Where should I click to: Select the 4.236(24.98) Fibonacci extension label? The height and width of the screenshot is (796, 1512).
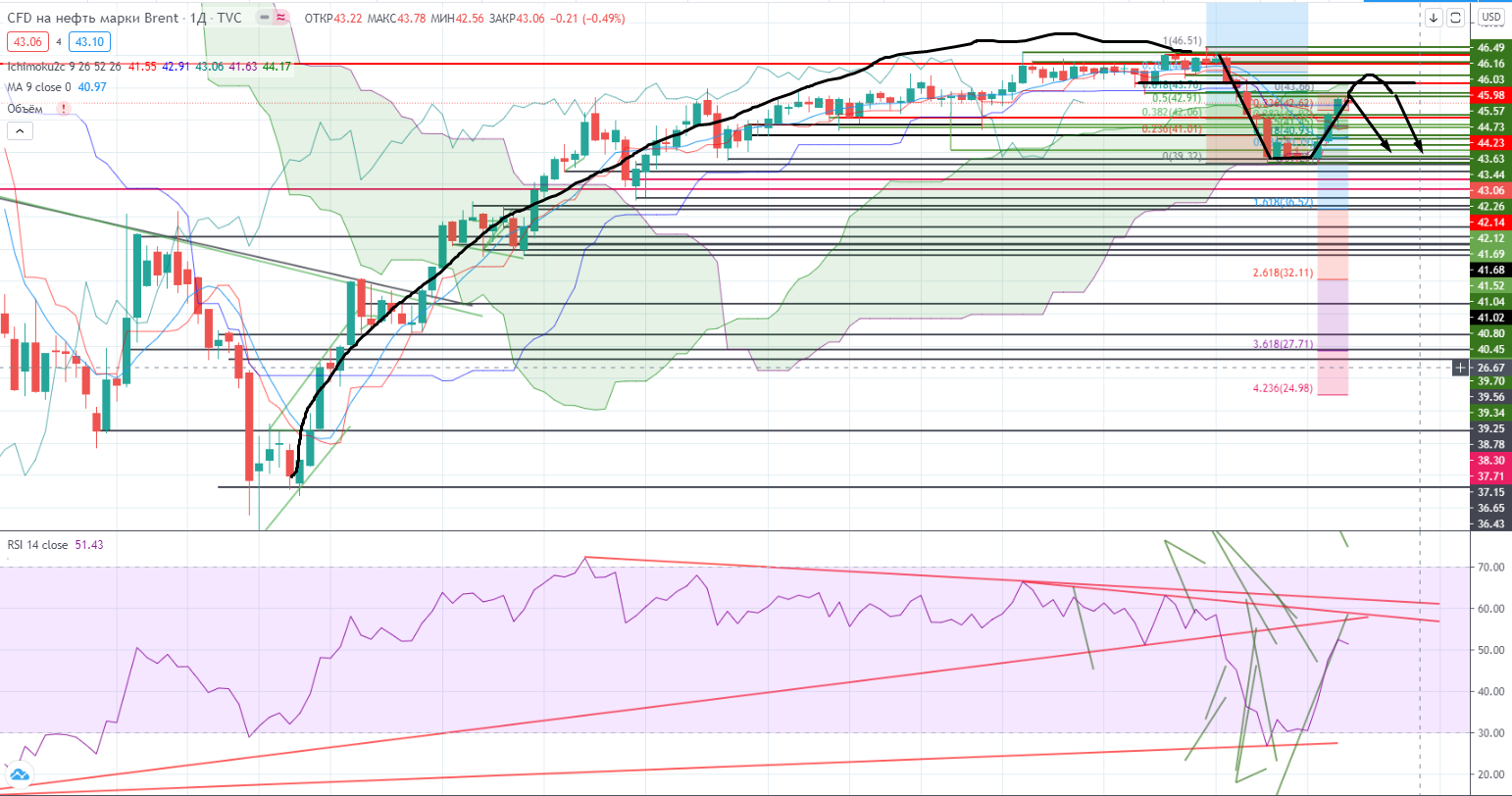(1283, 388)
